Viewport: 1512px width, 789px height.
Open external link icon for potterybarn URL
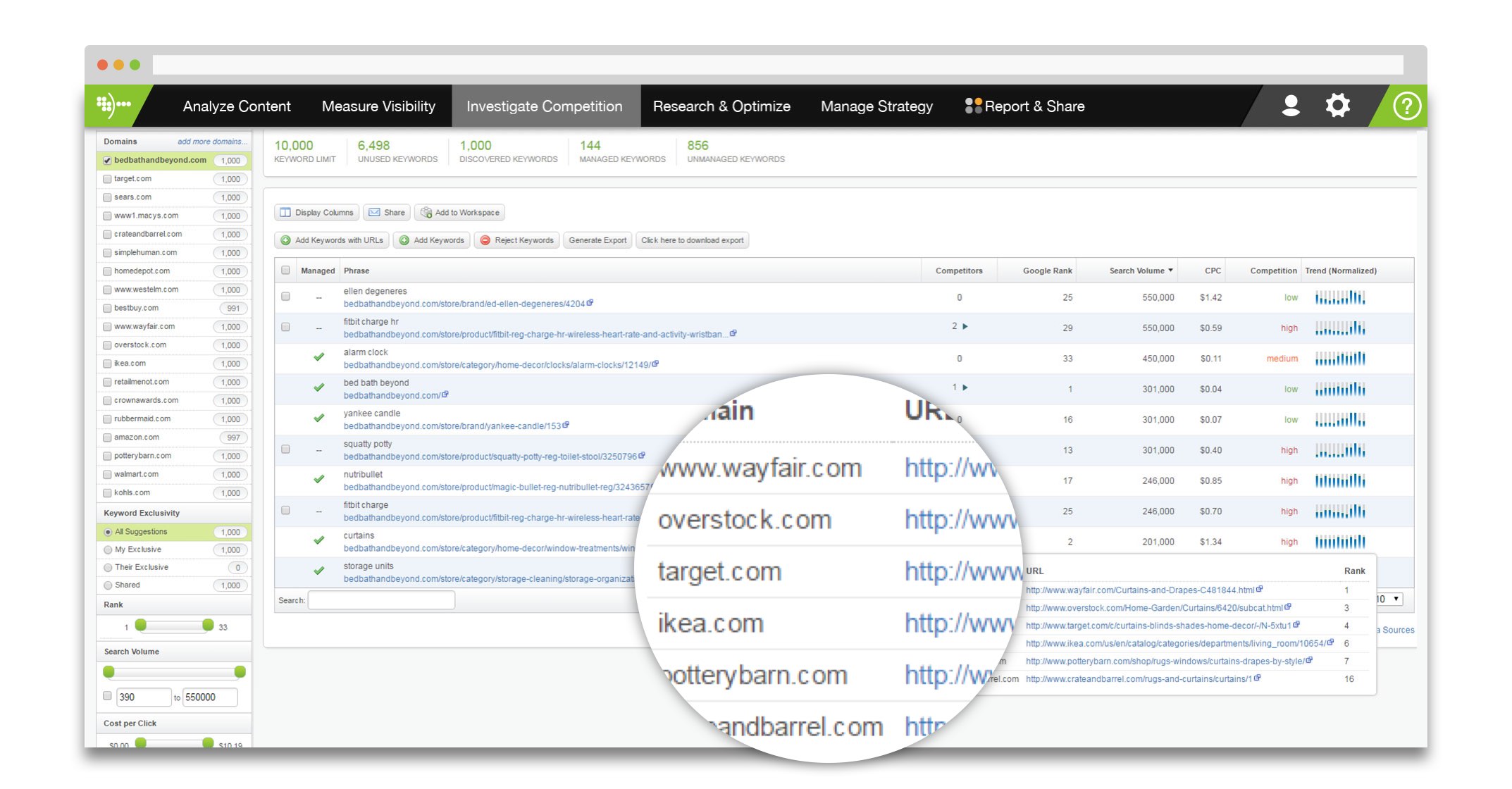pyautogui.click(x=1309, y=660)
